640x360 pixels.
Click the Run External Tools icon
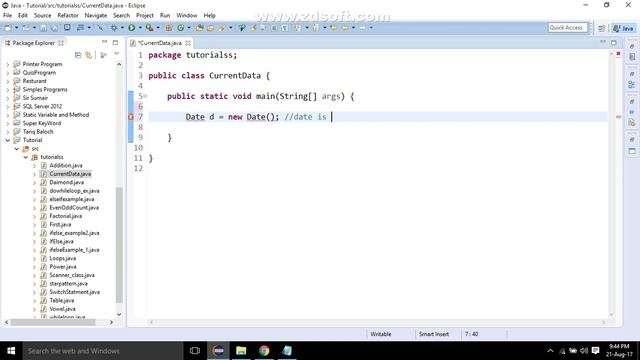[149, 28]
